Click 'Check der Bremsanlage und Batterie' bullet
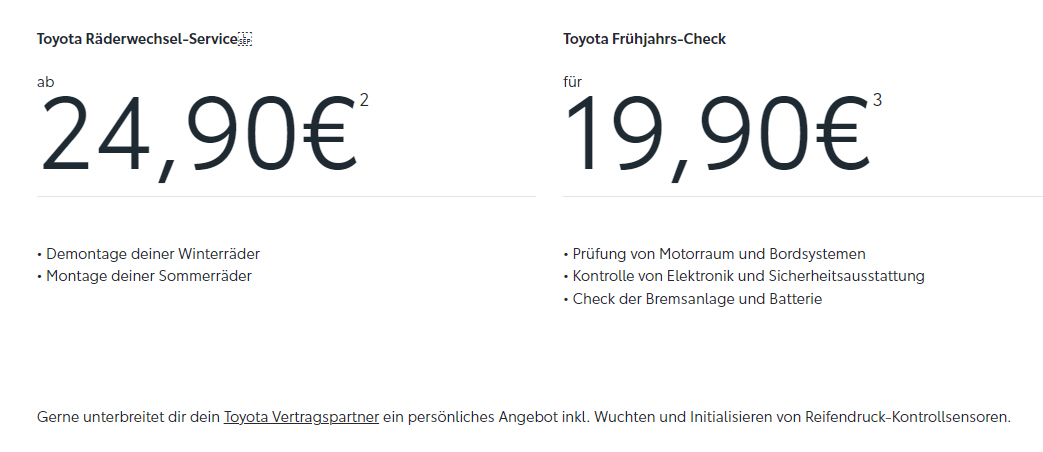This screenshot has height=452, width=1043. point(692,299)
